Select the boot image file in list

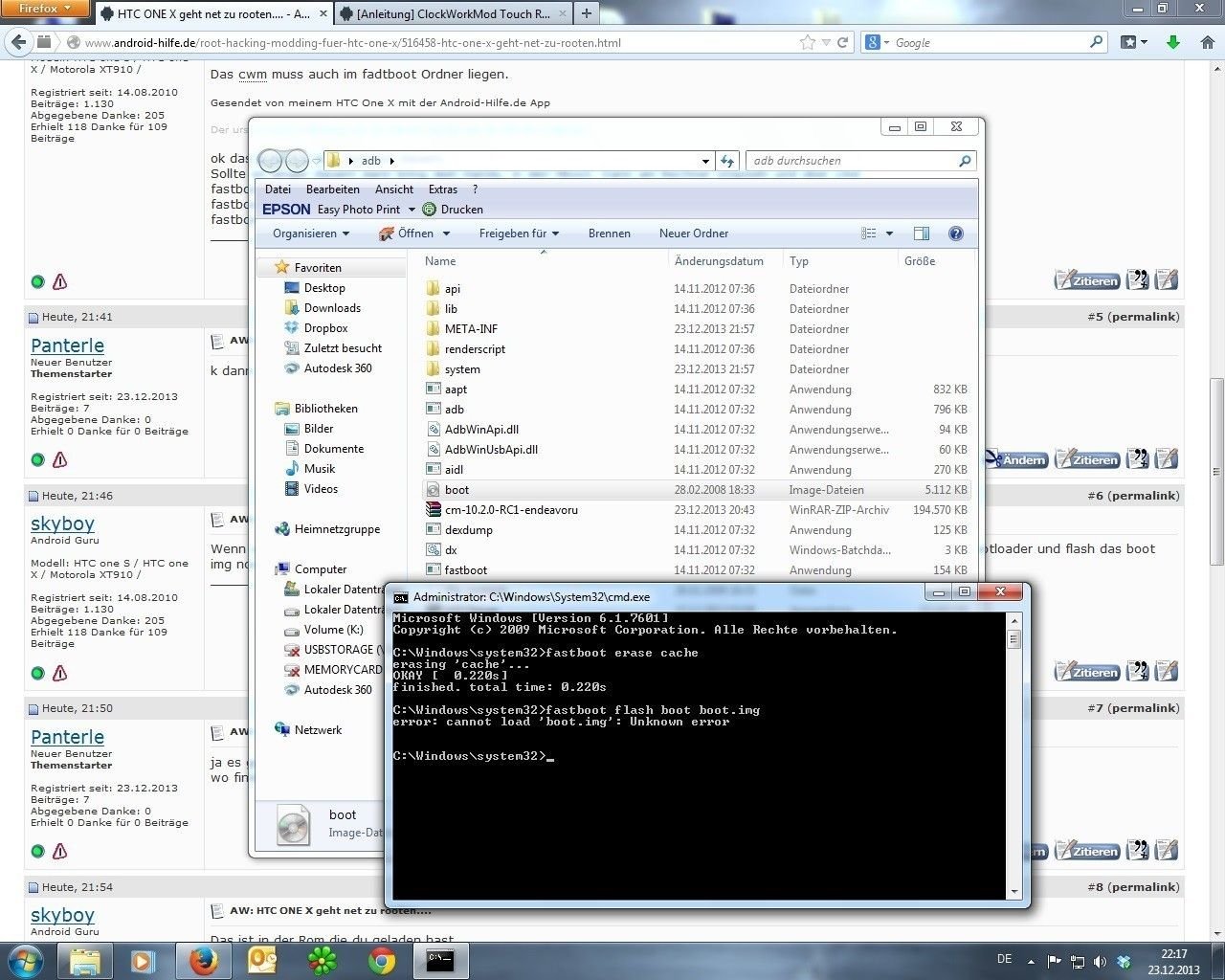click(x=457, y=490)
